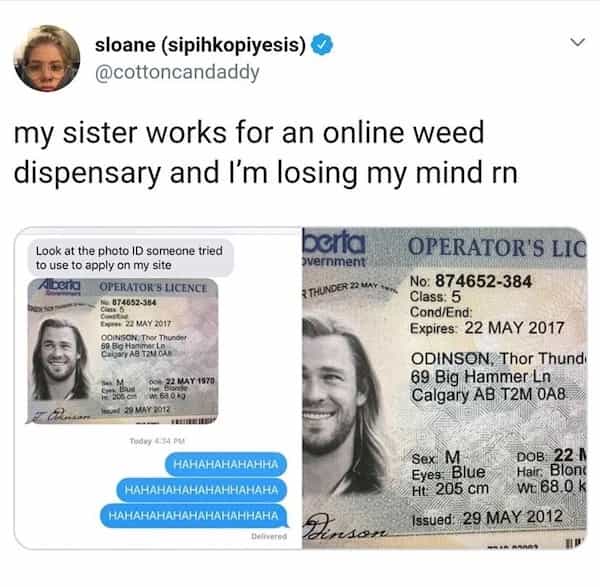Click the blue verified badge
This screenshot has height=587, width=600.
[x=322, y=45]
